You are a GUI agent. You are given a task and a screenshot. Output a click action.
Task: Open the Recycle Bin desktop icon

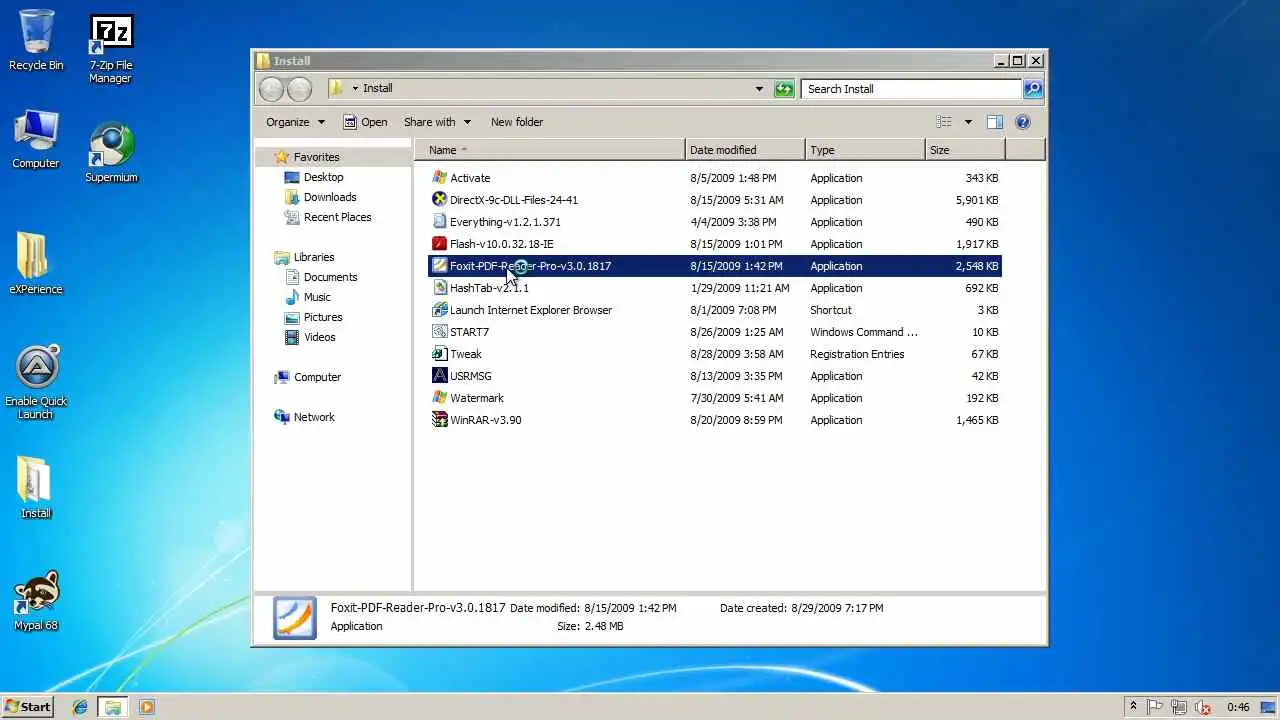pyautogui.click(x=36, y=40)
